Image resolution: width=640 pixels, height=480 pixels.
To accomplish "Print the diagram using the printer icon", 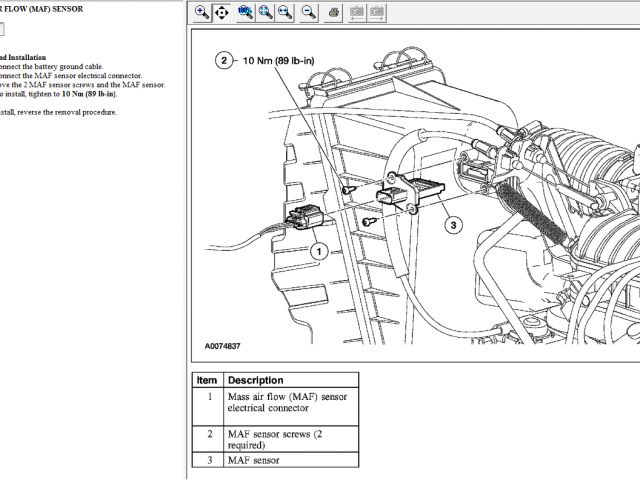I will (x=333, y=12).
